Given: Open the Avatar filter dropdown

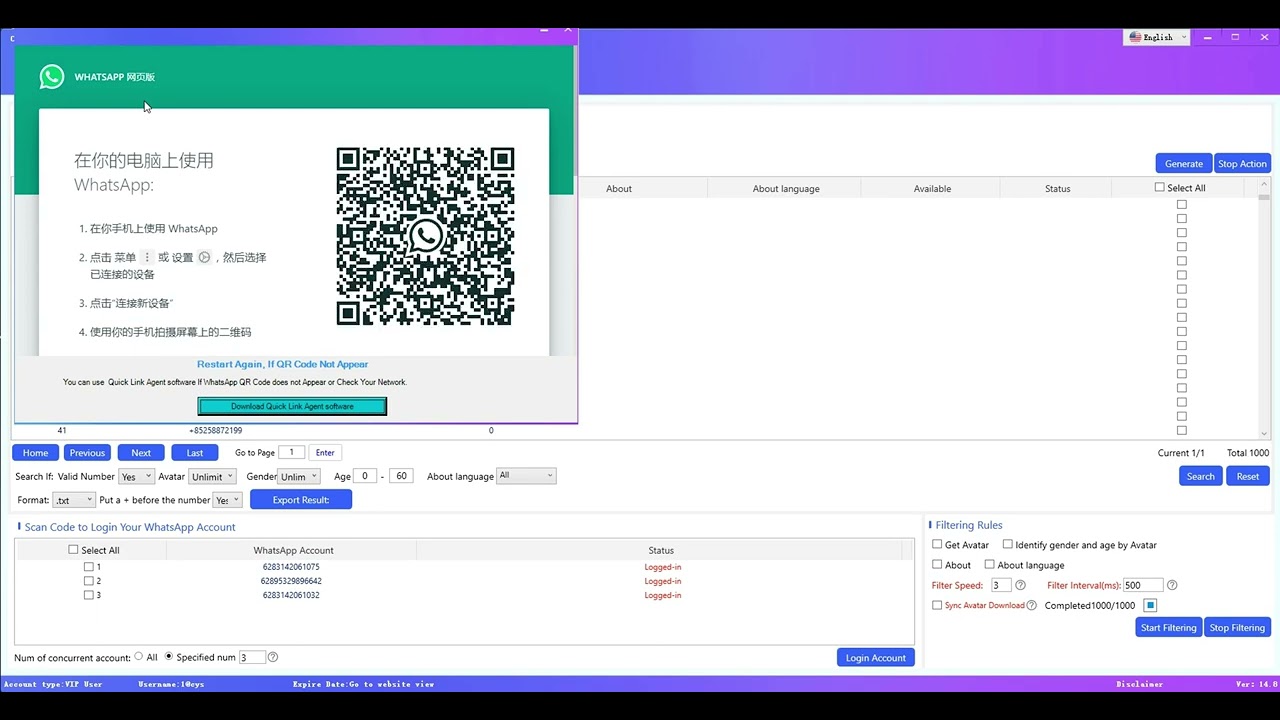Looking at the screenshot, I should (x=212, y=476).
